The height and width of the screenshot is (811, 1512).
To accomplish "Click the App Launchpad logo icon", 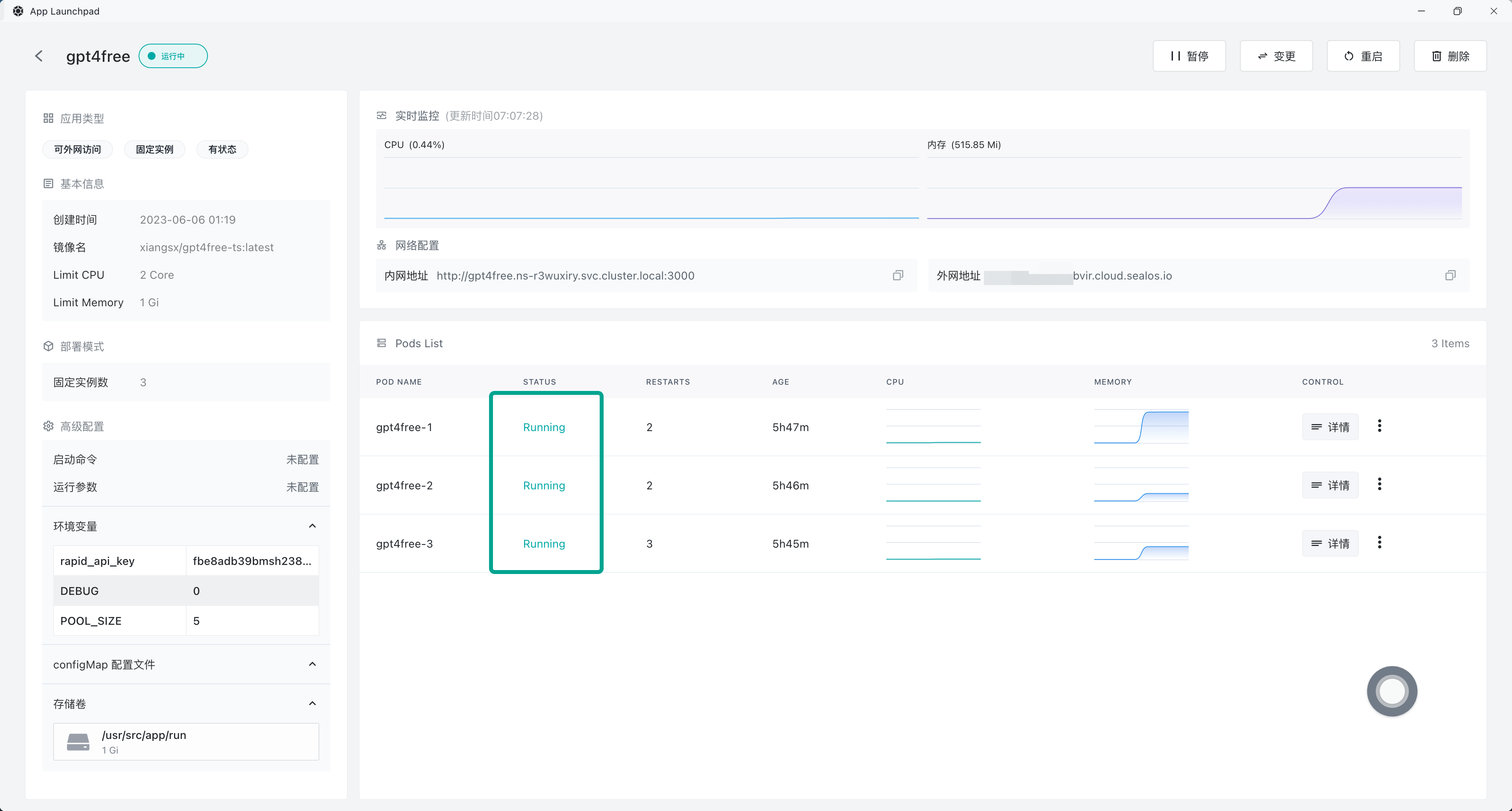I will 18,11.
